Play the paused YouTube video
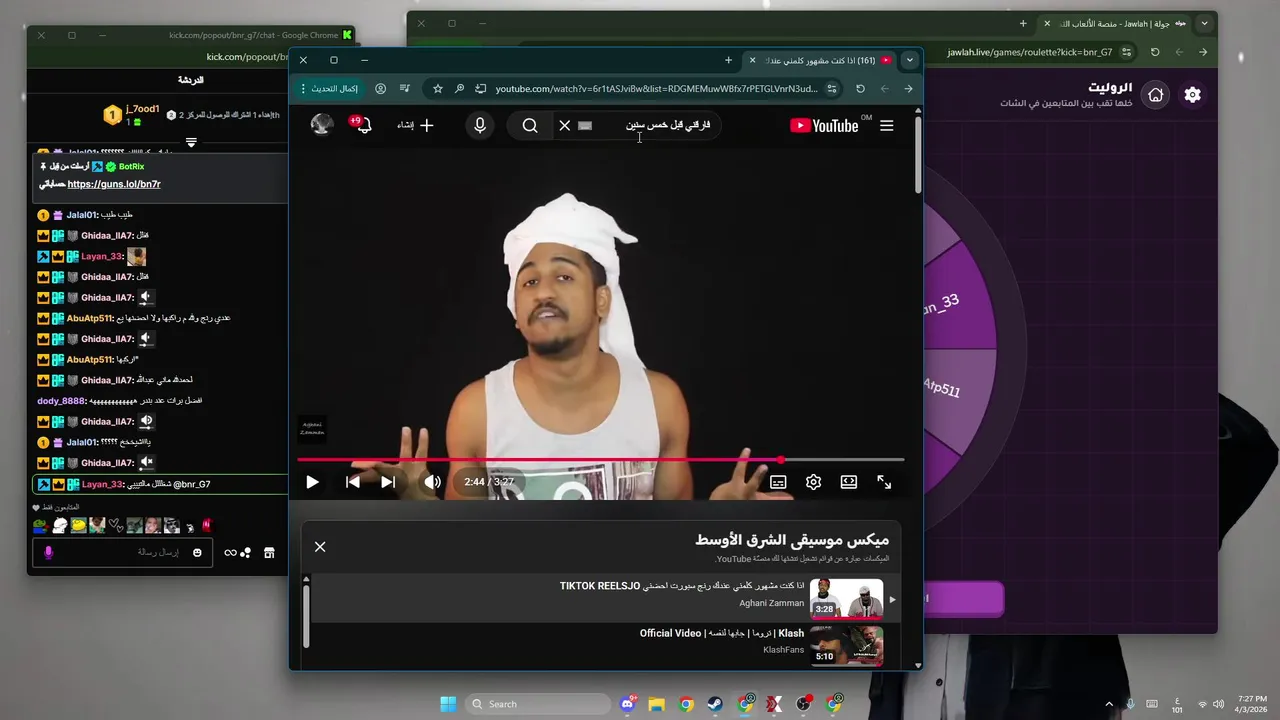 312,482
